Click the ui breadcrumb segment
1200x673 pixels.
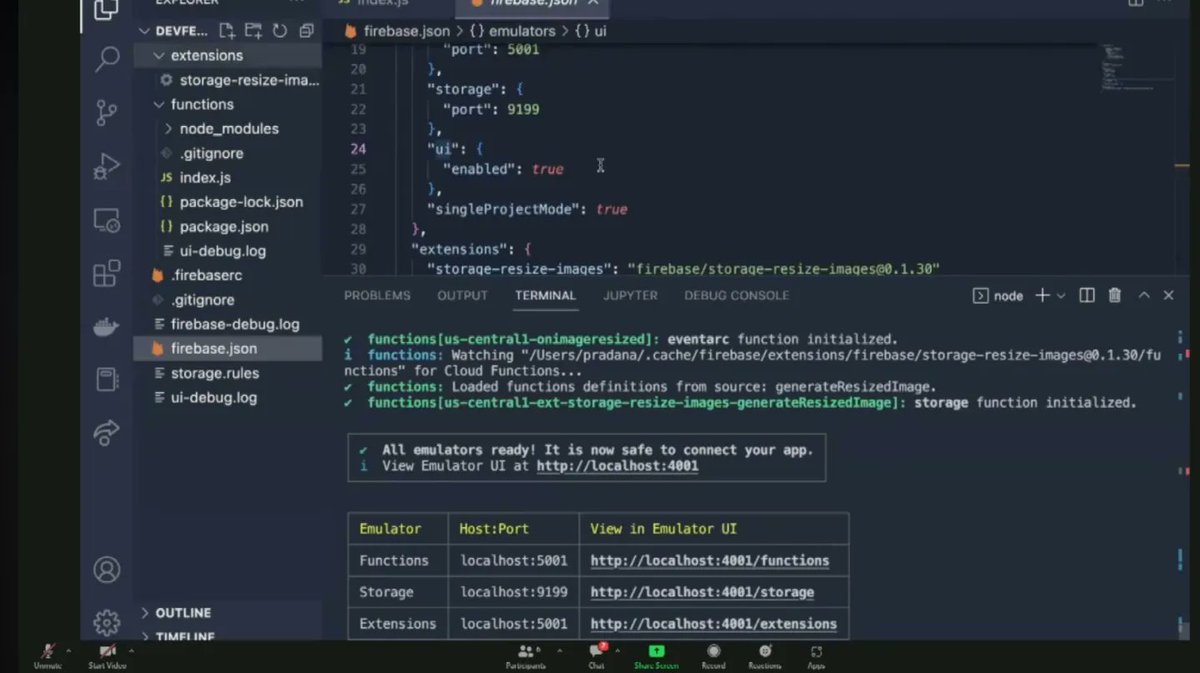click(x=600, y=31)
